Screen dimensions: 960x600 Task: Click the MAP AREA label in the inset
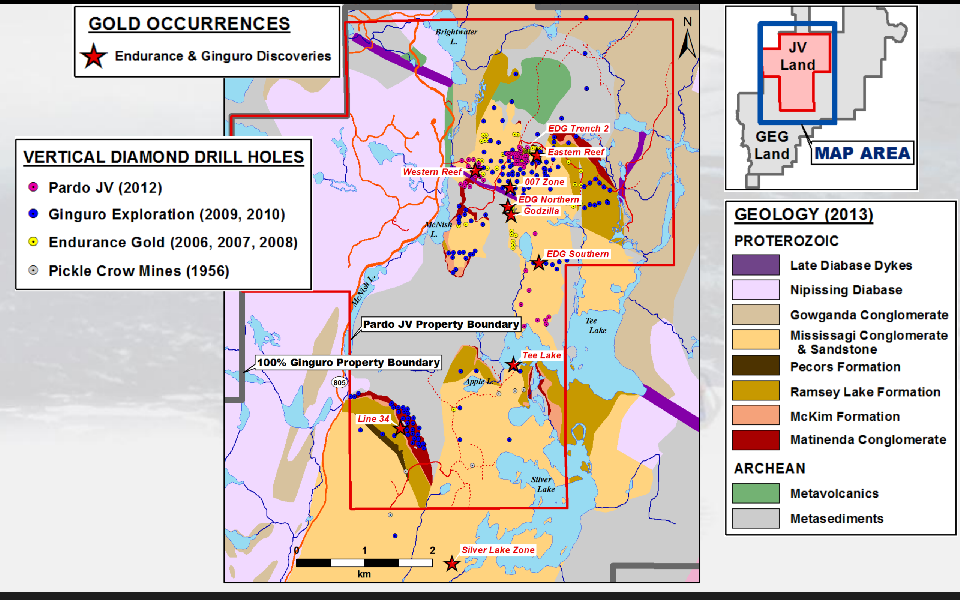click(x=861, y=153)
